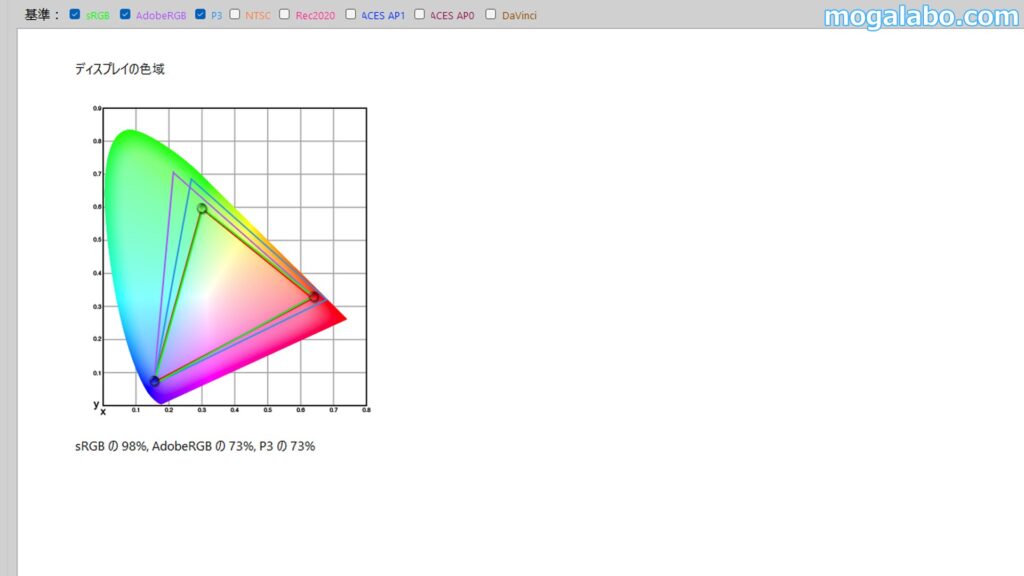Click the red primary point marker
Viewport: 1024px width, 576px height.
[314, 297]
